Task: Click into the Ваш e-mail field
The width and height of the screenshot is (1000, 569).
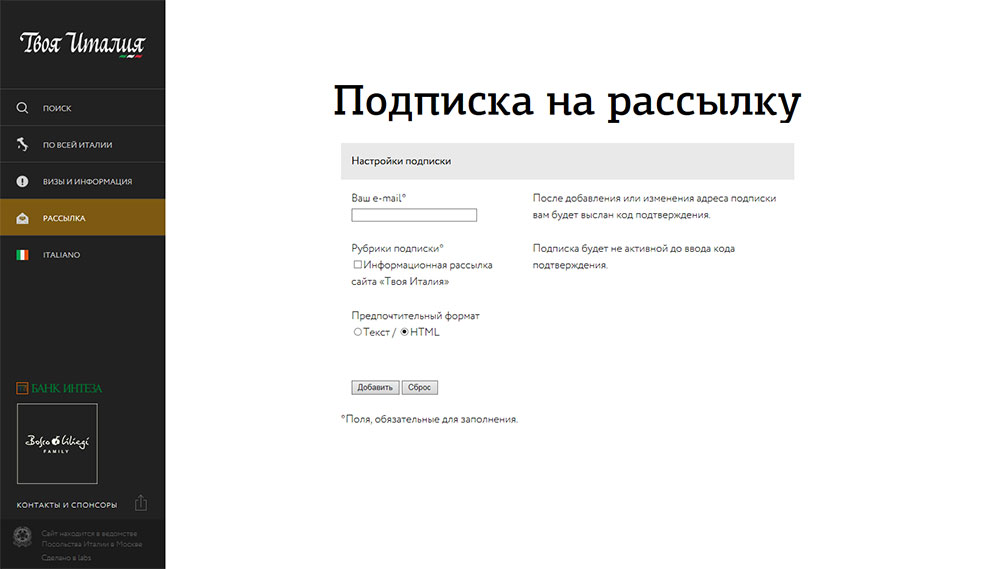Action: [414, 215]
